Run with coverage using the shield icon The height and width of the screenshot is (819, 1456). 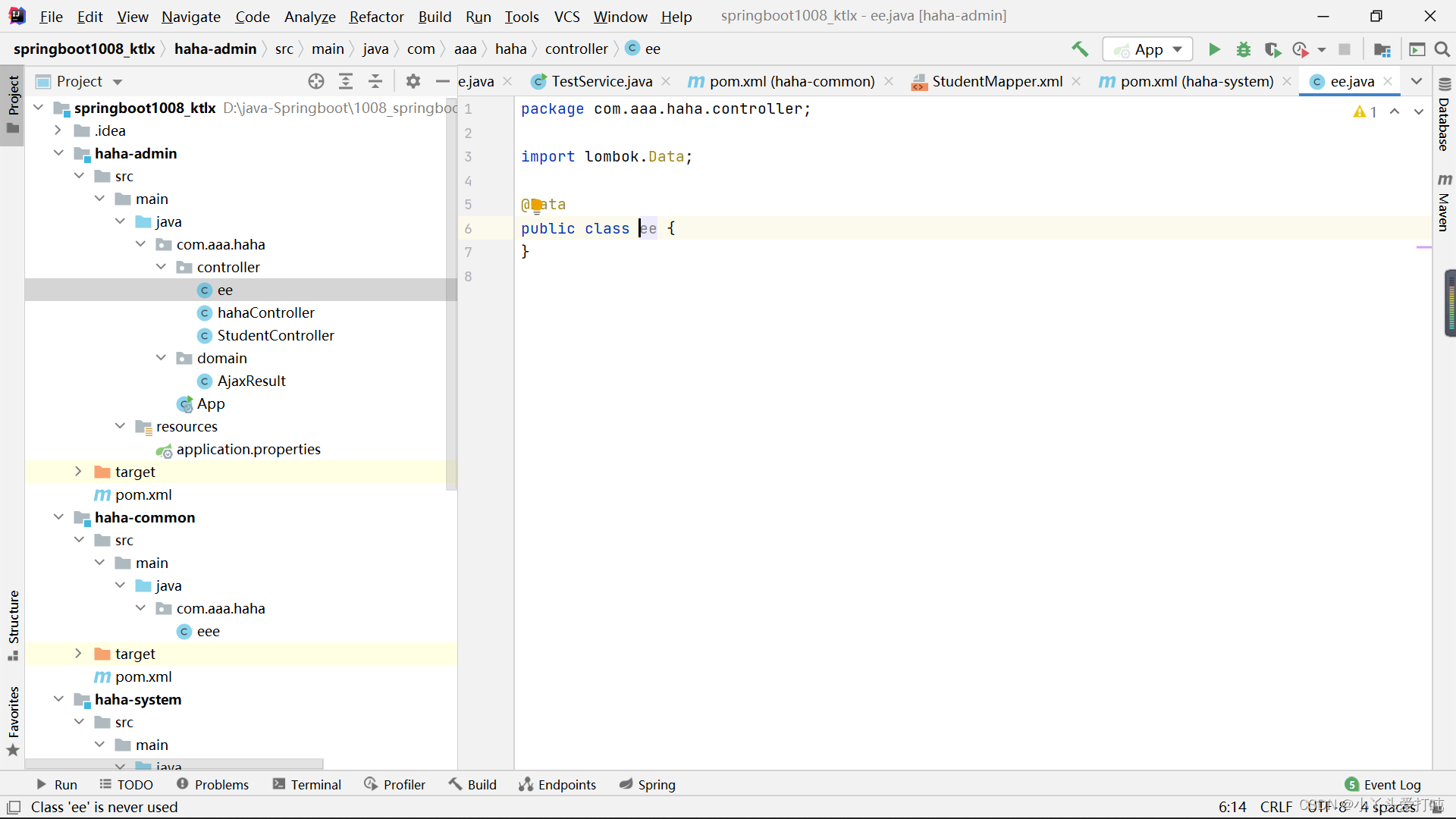[1272, 49]
